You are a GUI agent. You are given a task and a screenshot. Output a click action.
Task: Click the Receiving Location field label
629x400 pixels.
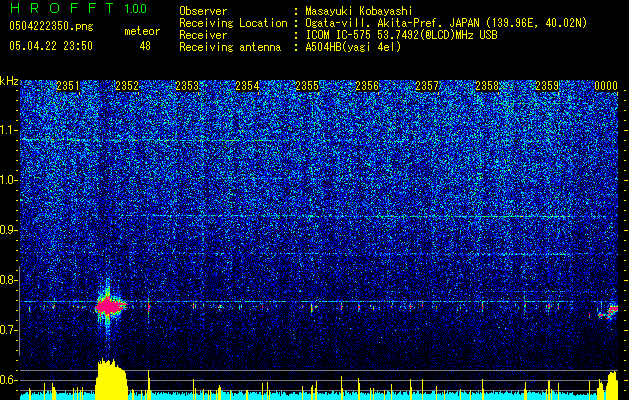point(233,23)
